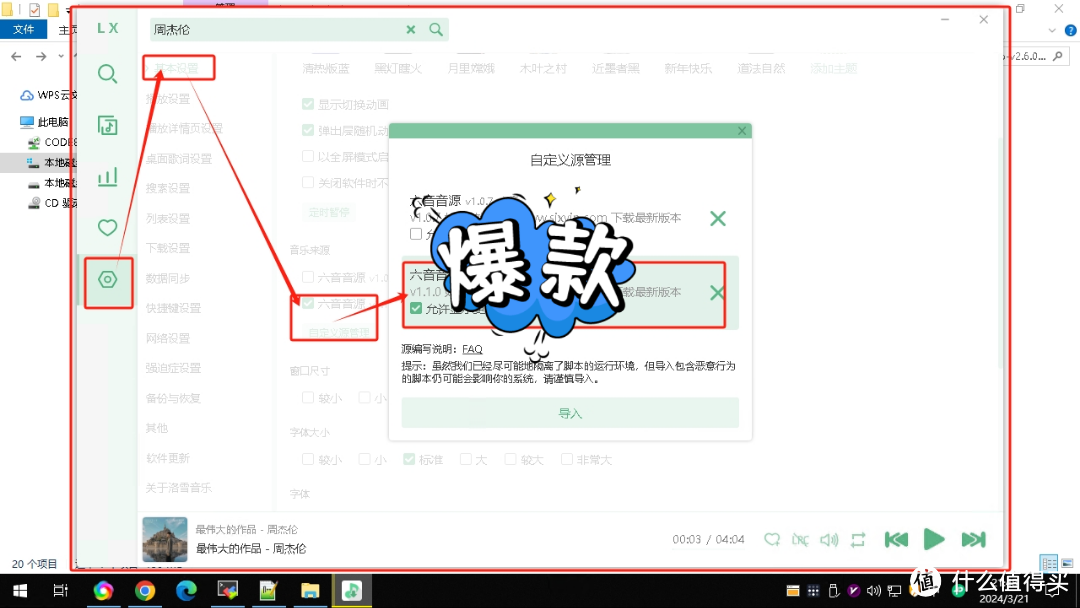Open 快捷键设置 settings section
The width and height of the screenshot is (1080, 608).
coord(174,308)
